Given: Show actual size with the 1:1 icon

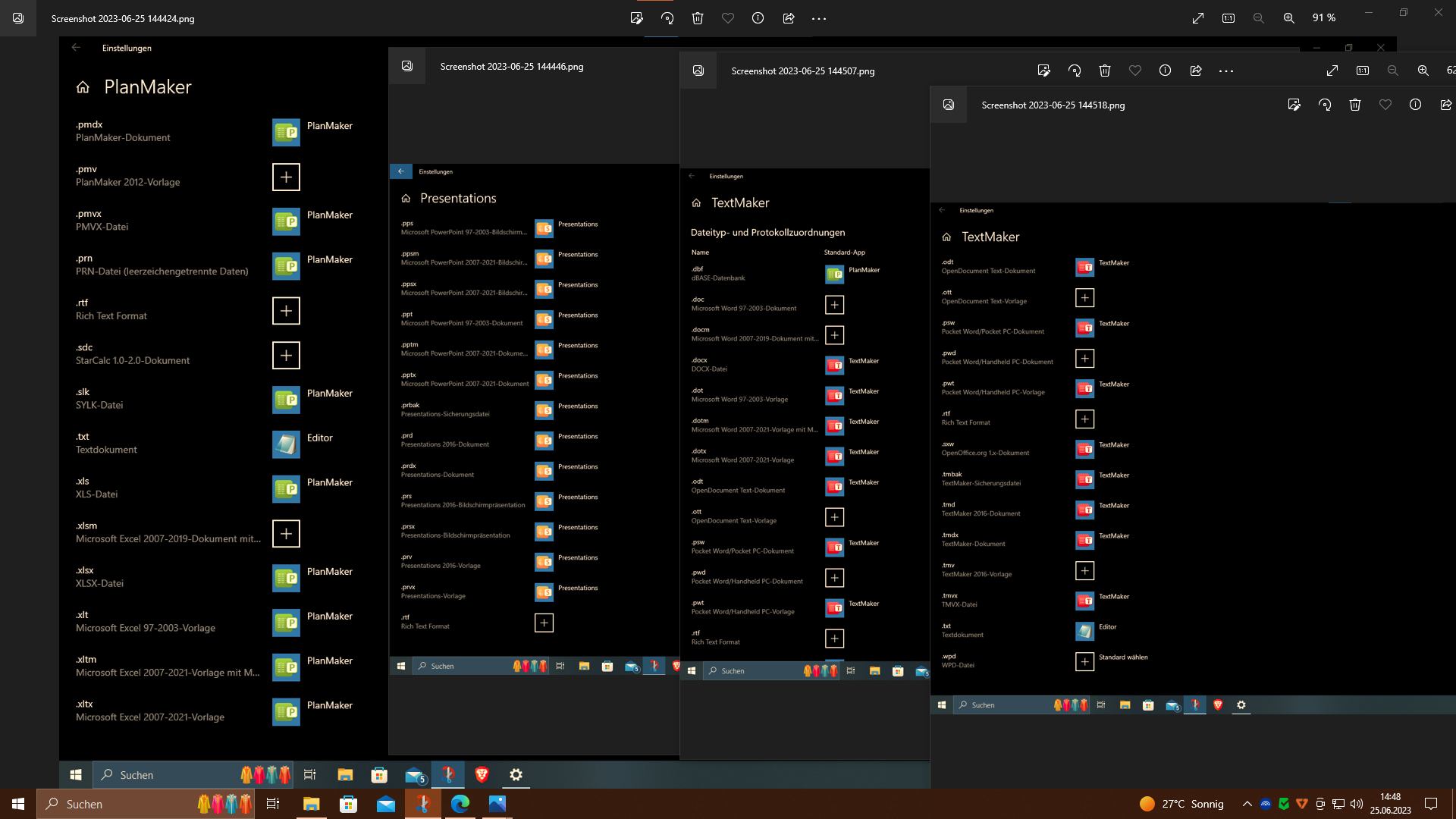Looking at the screenshot, I should 1228,18.
